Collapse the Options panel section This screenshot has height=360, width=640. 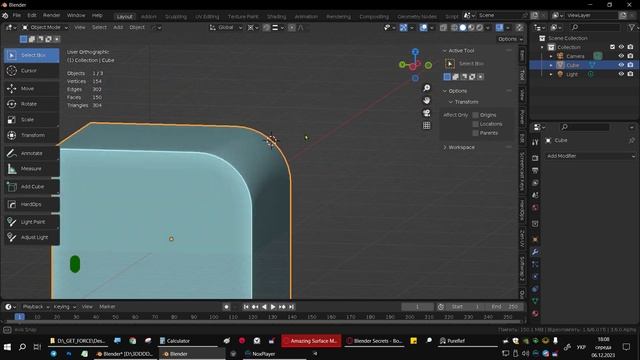coord(445,91)
